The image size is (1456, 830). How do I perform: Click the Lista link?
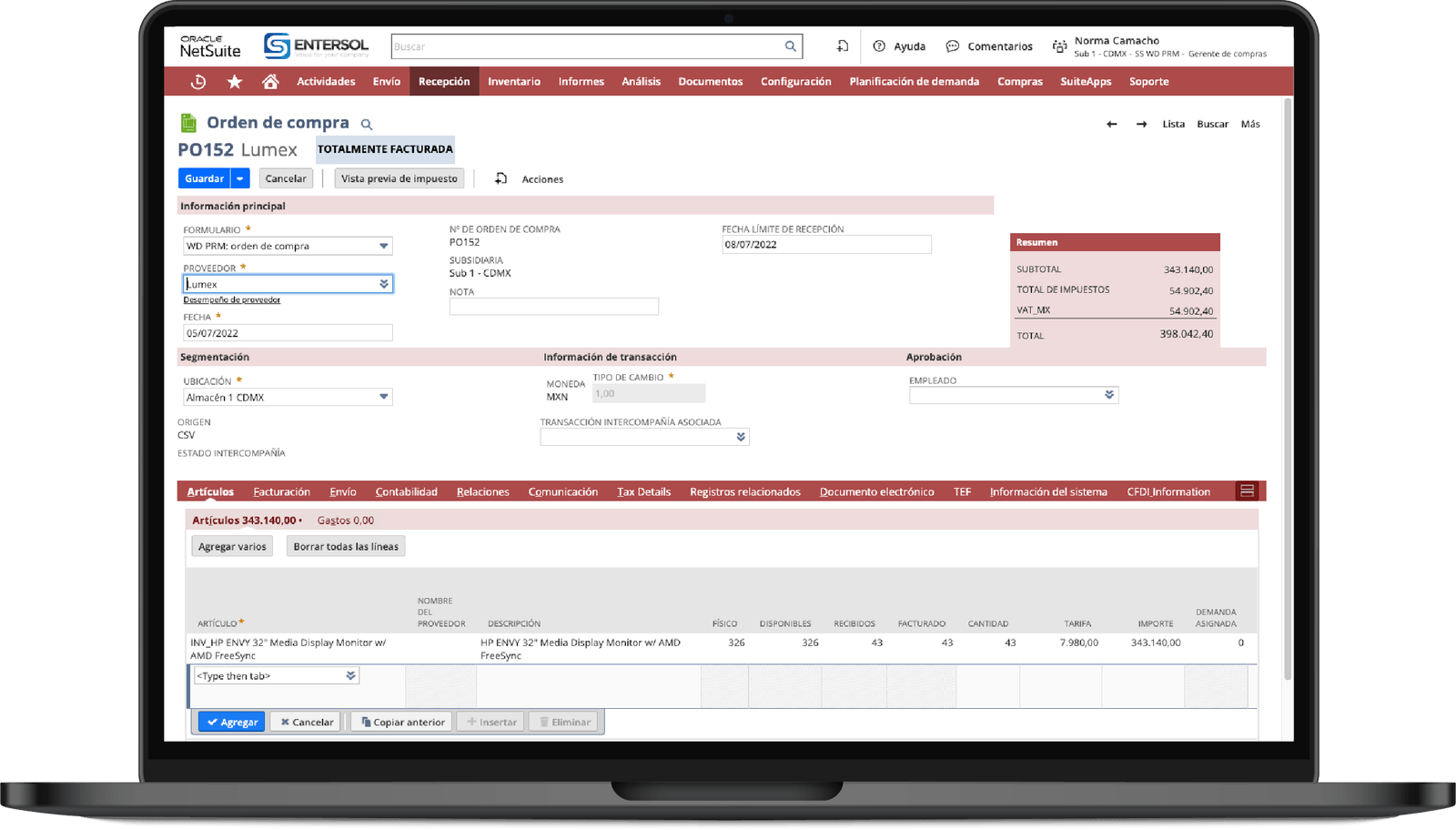[x=1173, y=124]
